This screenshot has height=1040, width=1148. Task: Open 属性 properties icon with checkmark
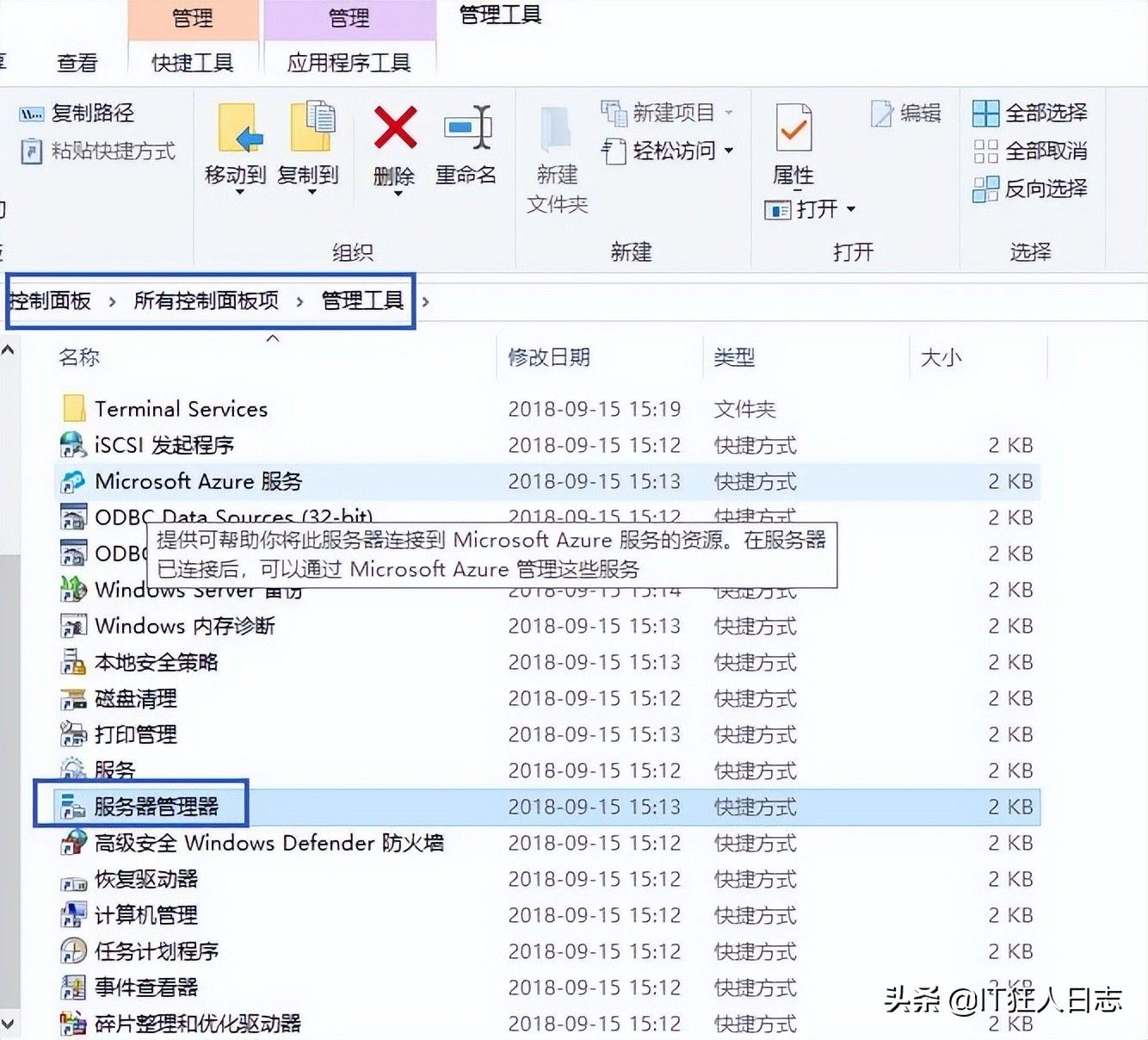click(793, 129)
